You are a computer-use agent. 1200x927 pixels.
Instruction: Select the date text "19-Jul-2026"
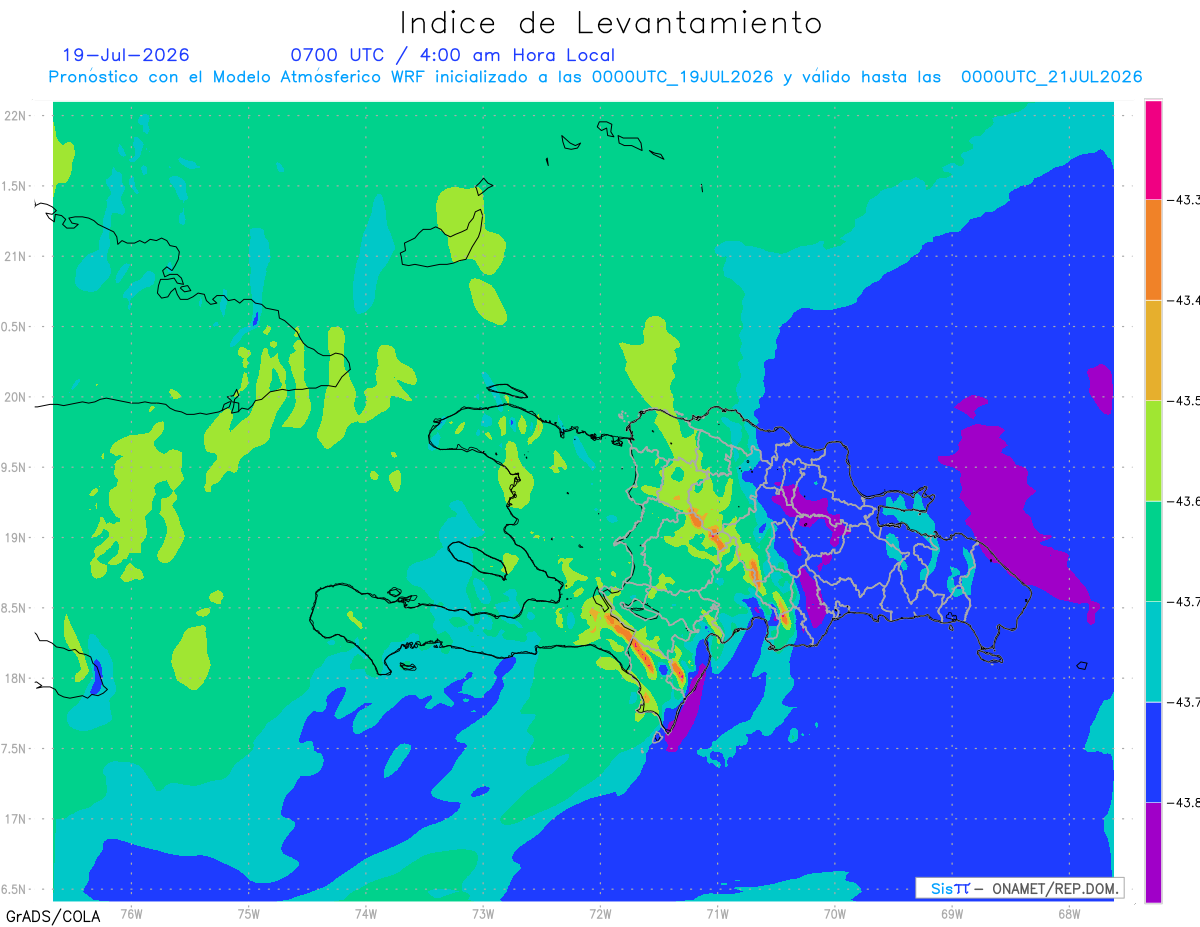pyautogui.click(x=126, y=55)
